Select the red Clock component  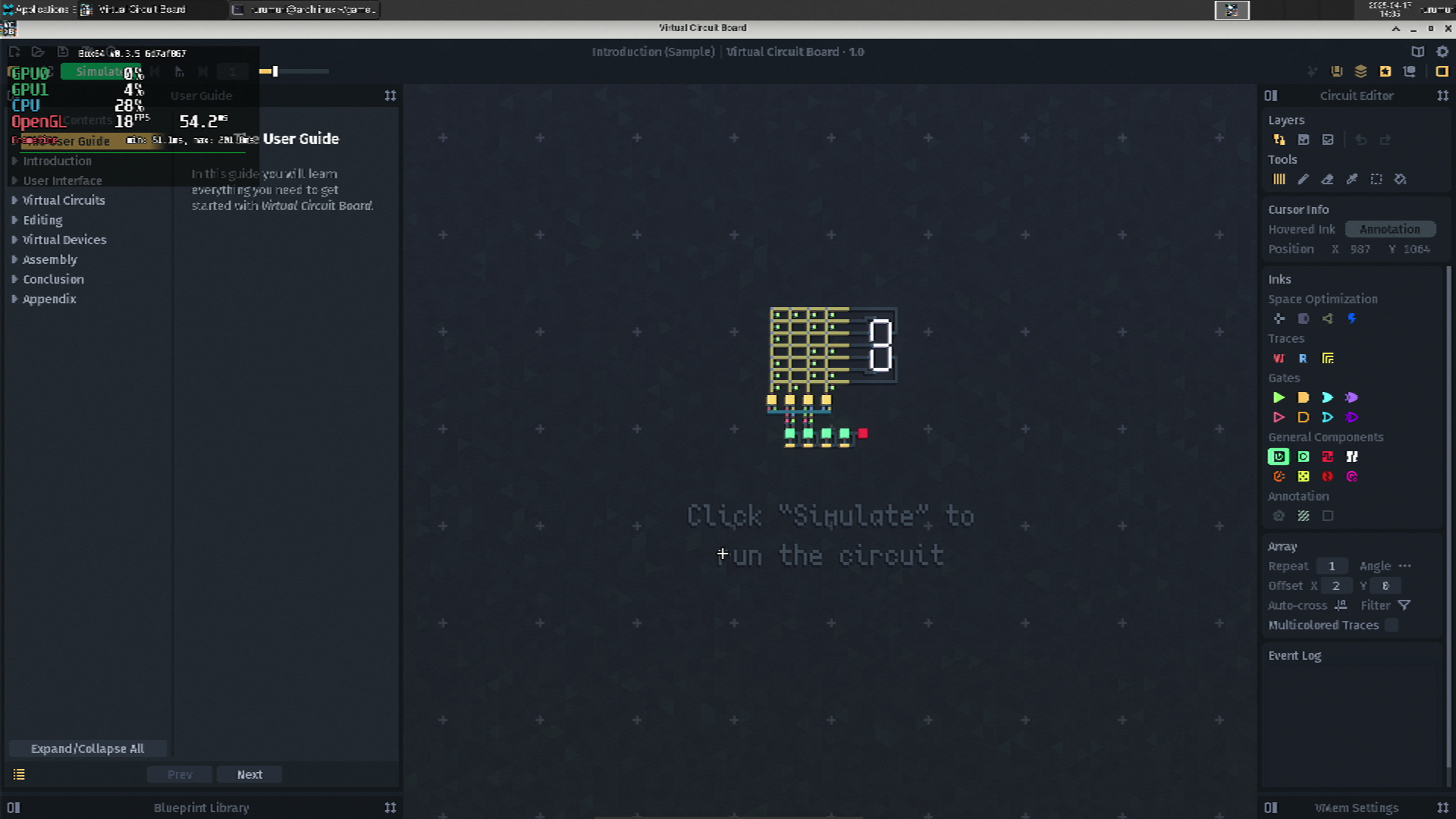1328,457
